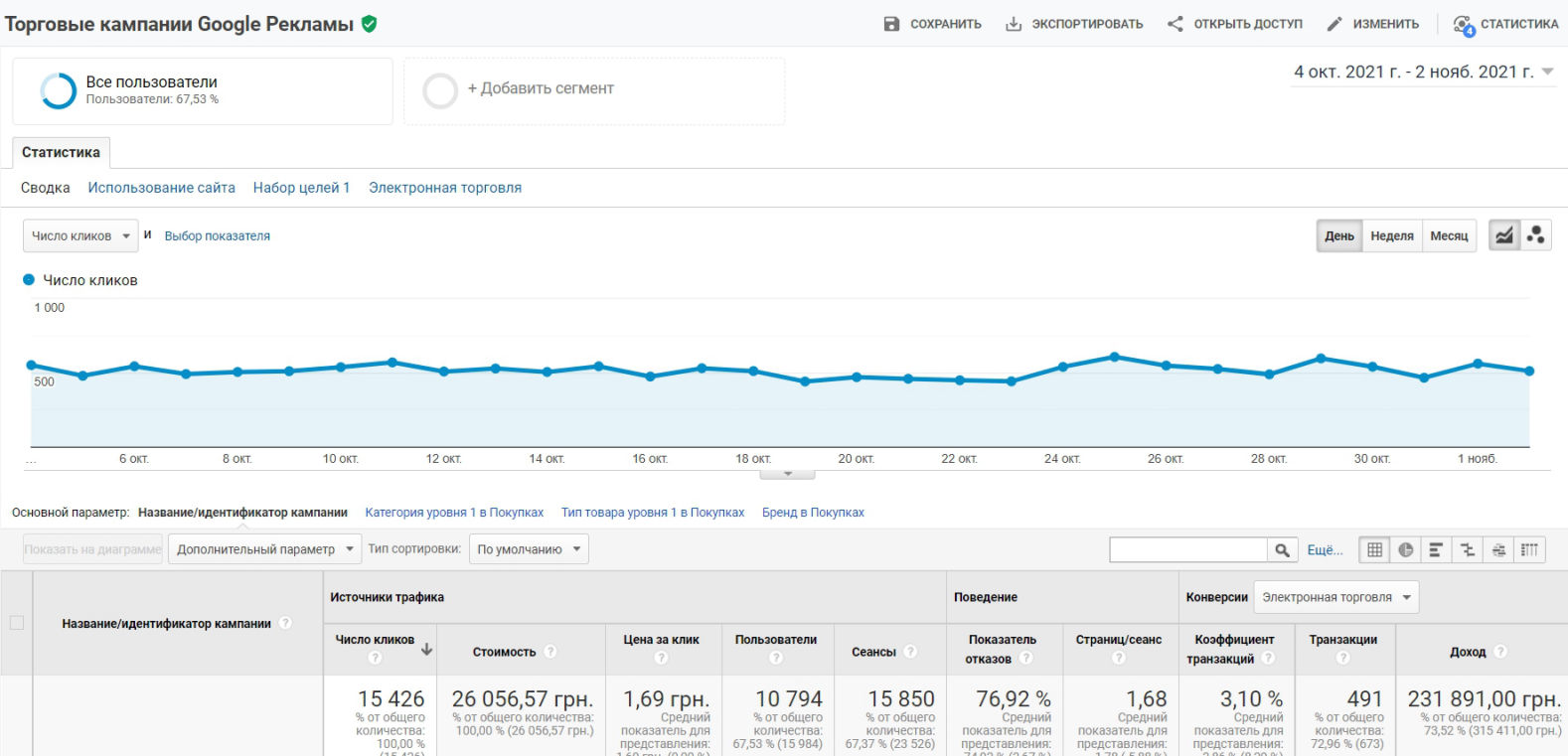Select the data table view icon
The width and height of the screenshot is (1568, 756).
pyautogui.click(x=1374, y=549)
